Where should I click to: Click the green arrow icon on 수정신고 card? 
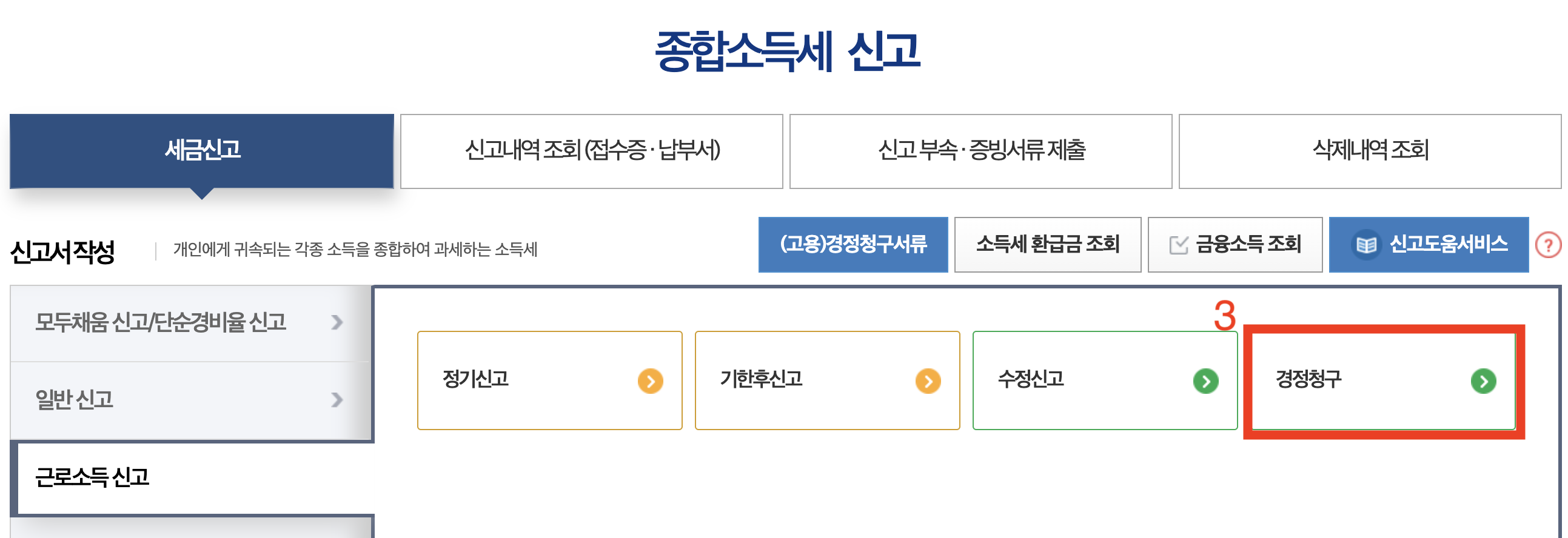click(1207, 382)
